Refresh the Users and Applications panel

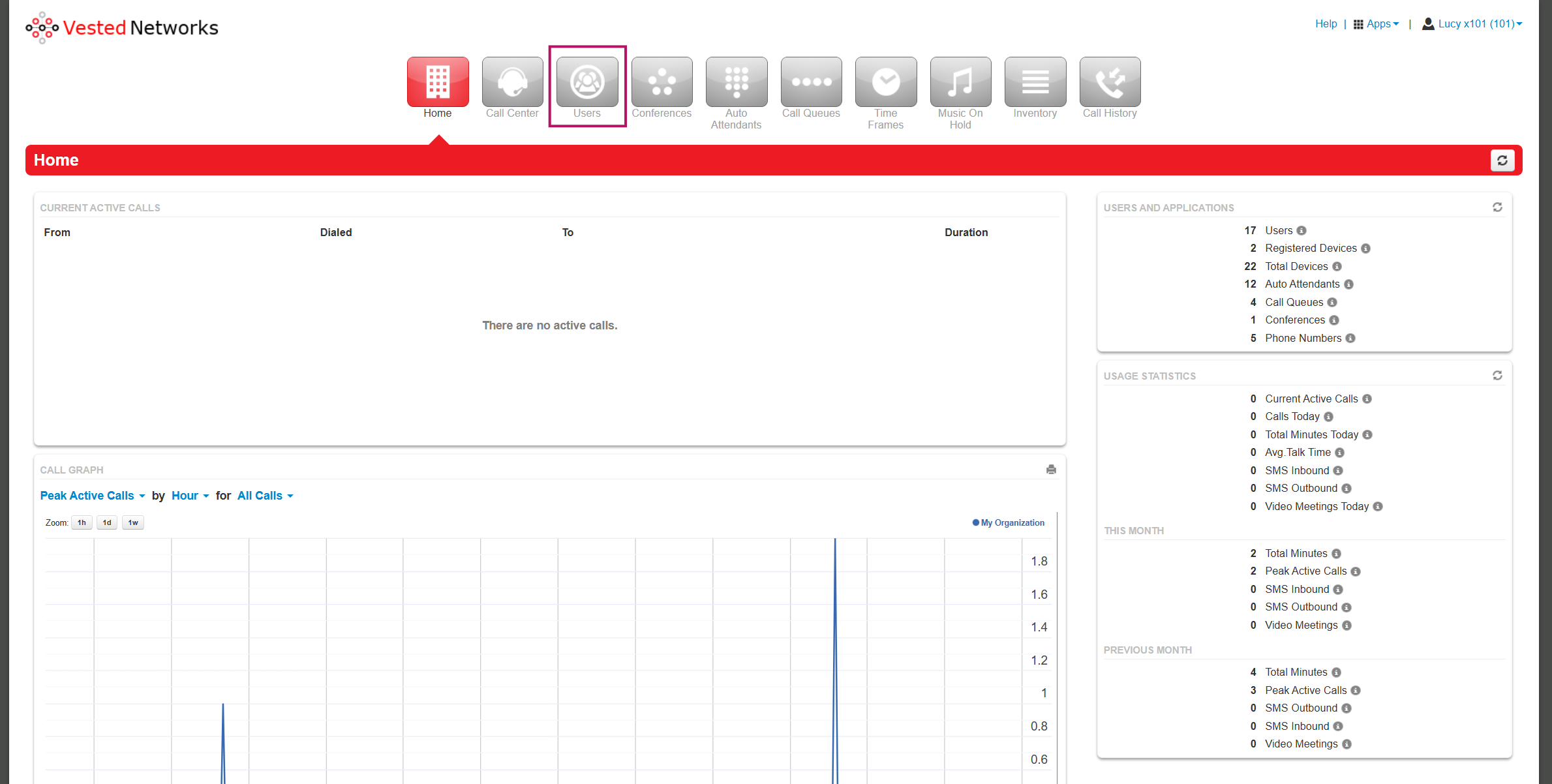(1497, 207)
